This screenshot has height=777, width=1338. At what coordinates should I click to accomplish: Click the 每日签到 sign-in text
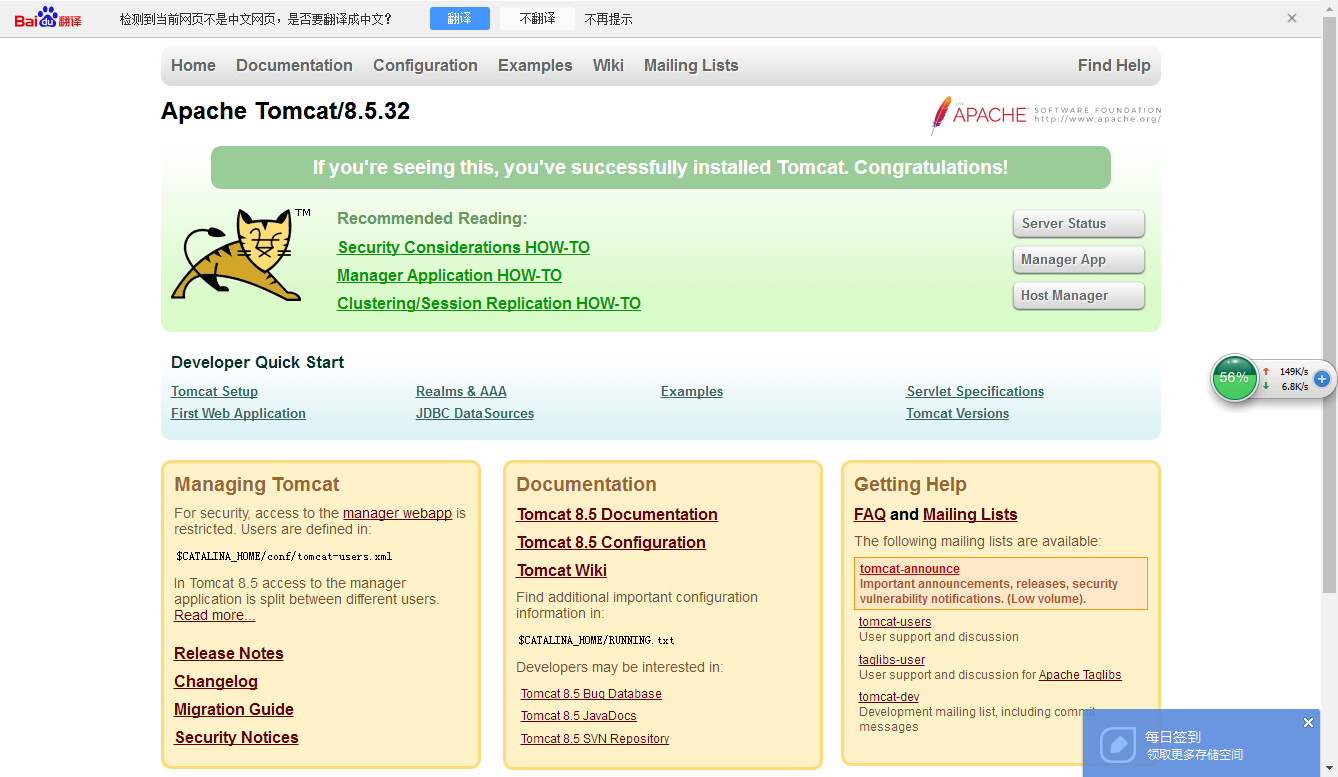pyautogui.click(x=1173, y=737)
